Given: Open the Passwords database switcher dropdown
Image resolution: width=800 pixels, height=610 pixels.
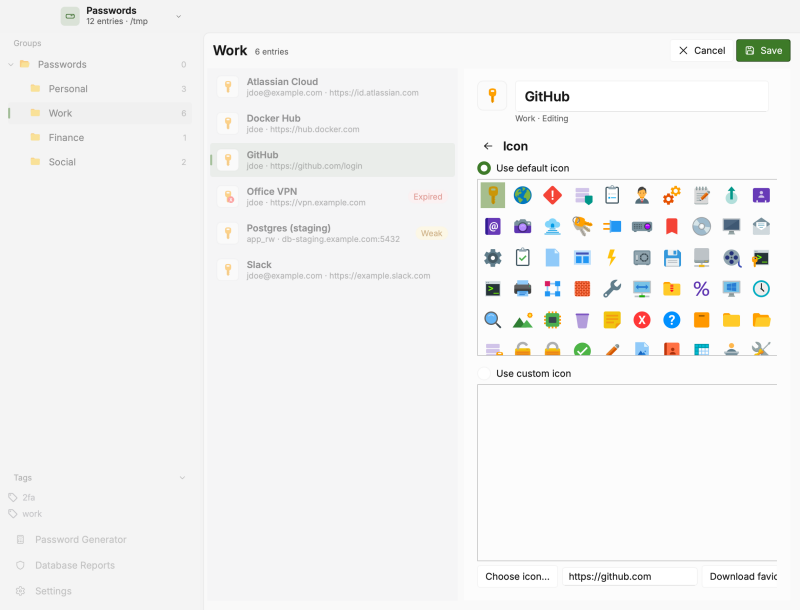Looking at the screenshot, I should point(121,16).
